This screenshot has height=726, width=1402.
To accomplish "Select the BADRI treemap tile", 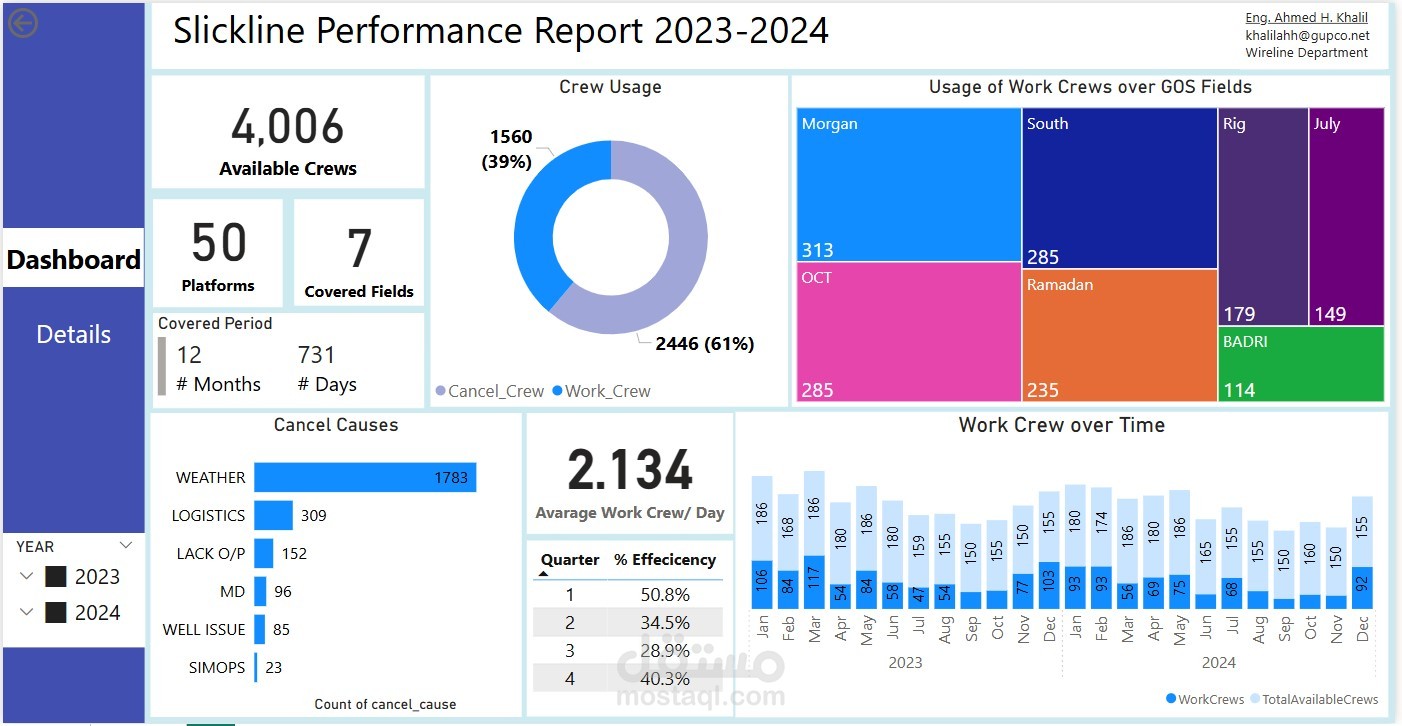I will click(1302, 364).
